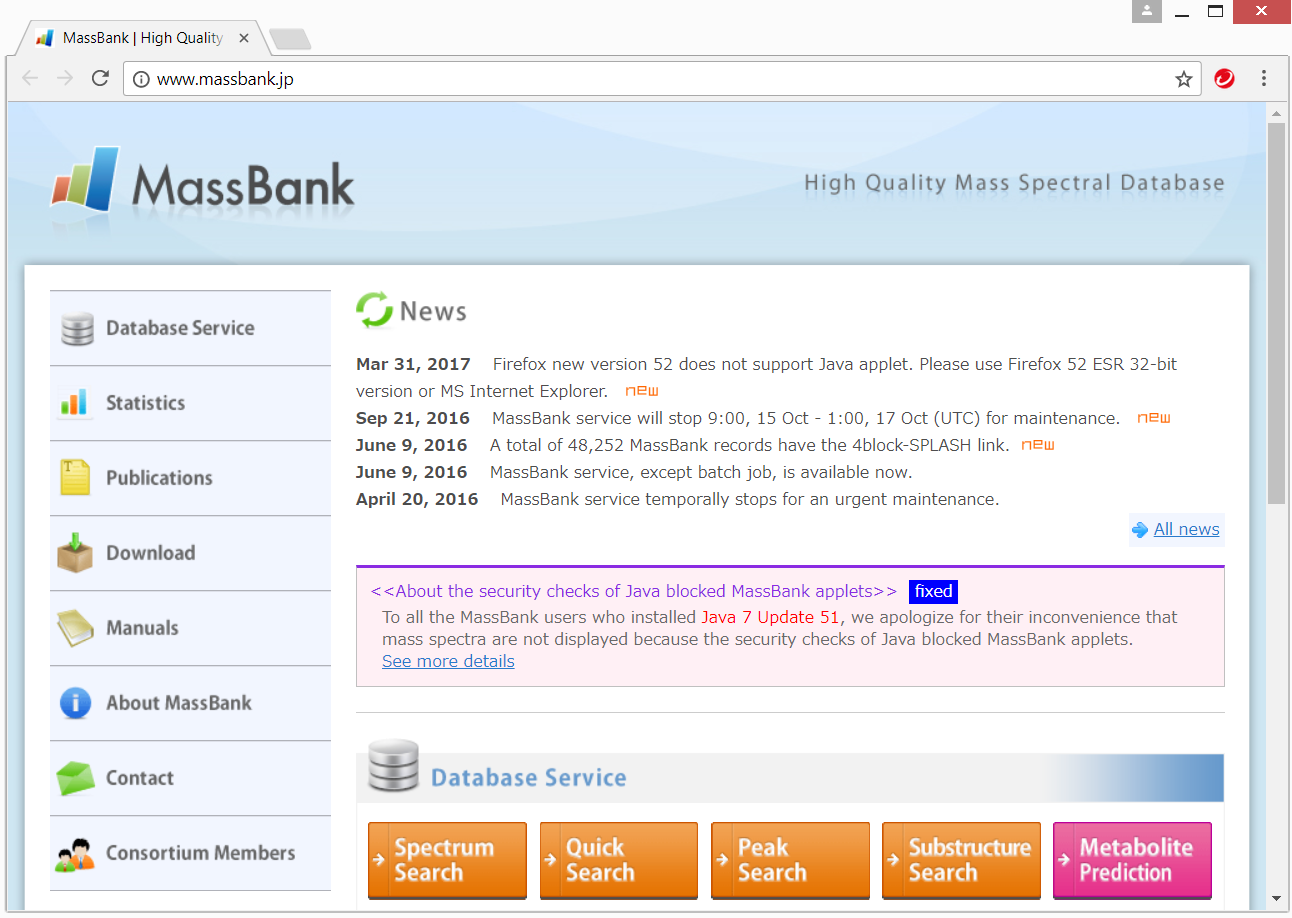Open the pink Metabolite Prediction button

1132,861
